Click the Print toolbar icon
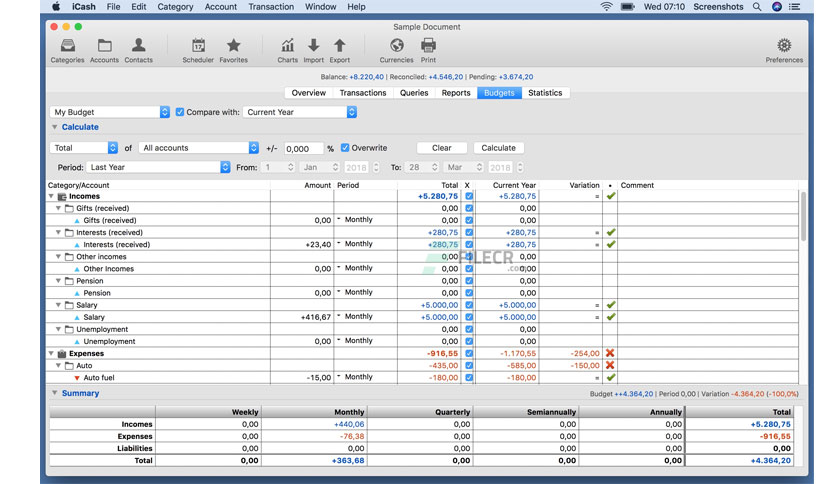This screenshot has height=484, width=836. pyautogui.click(x=428, y=45)
